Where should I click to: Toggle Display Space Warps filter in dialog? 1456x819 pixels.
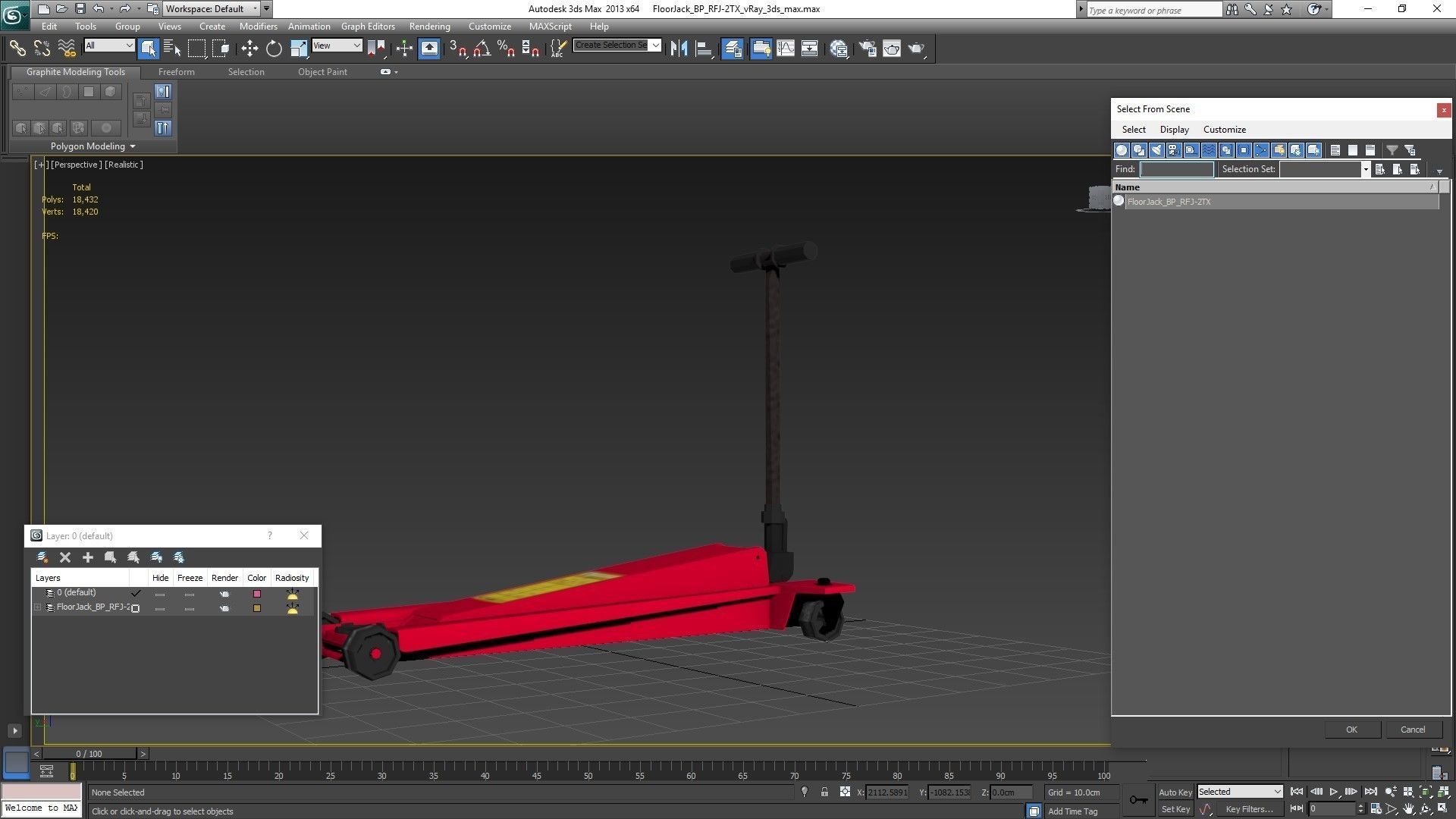1209,150
